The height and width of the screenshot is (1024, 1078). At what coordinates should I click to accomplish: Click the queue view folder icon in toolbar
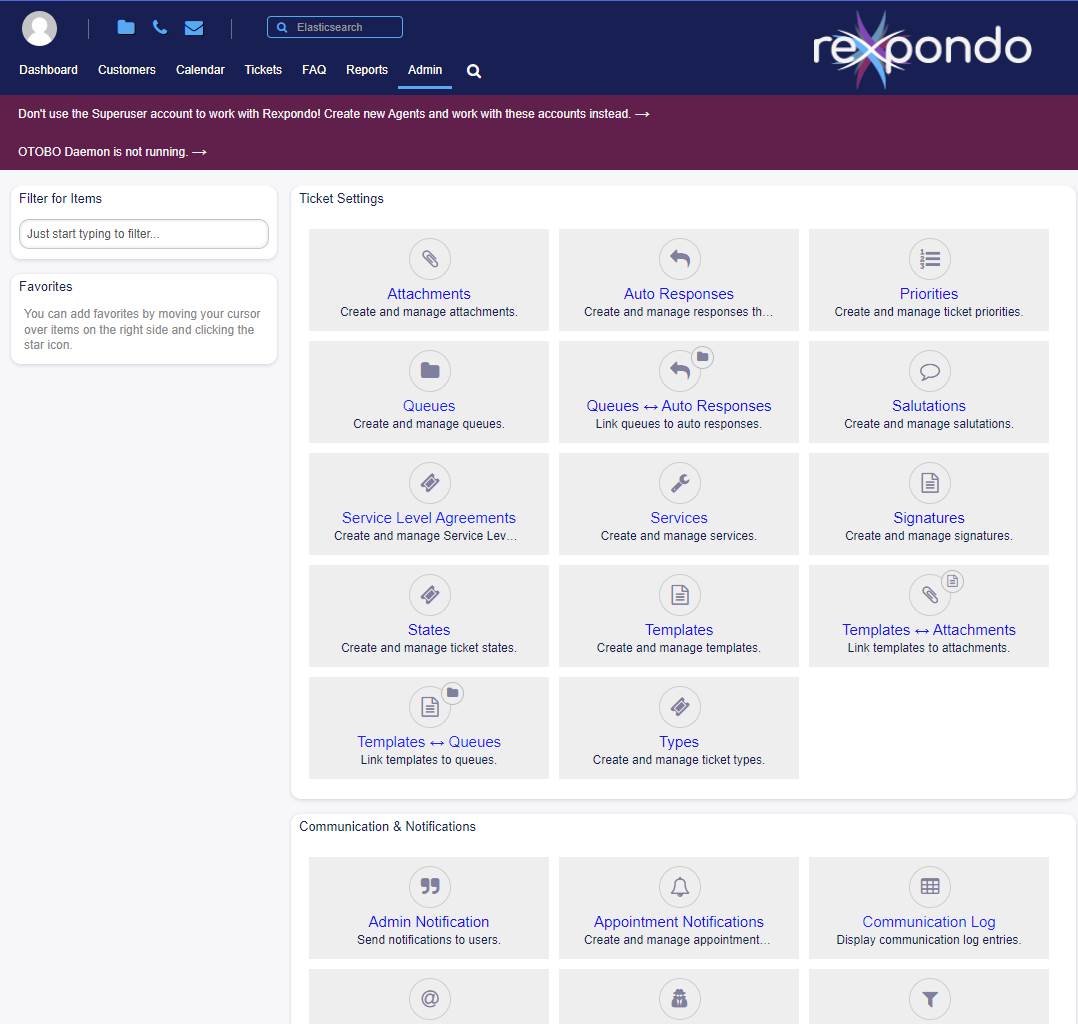pyautogui.click(x=125, y=27)
